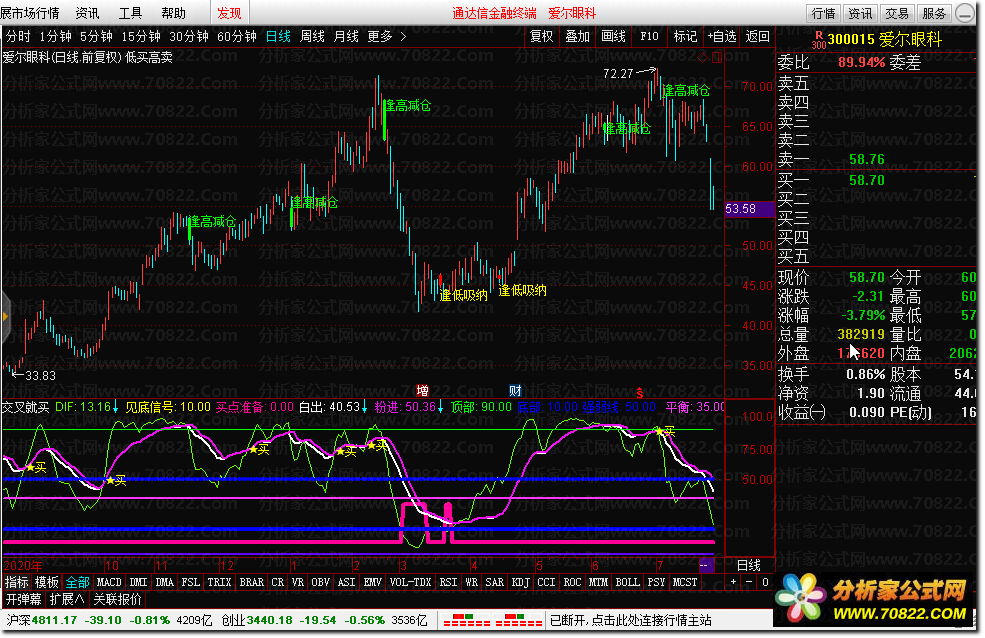The image size is (985, 638).
Task: Open the 工具 menu
Action: [x=131, y=13]
